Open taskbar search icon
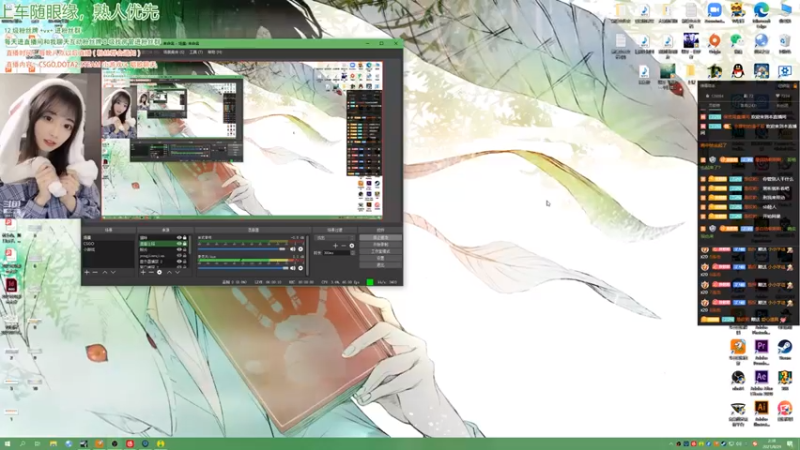Image resolution: width=800 pixels, height=450 pixels. coord(22,444)
